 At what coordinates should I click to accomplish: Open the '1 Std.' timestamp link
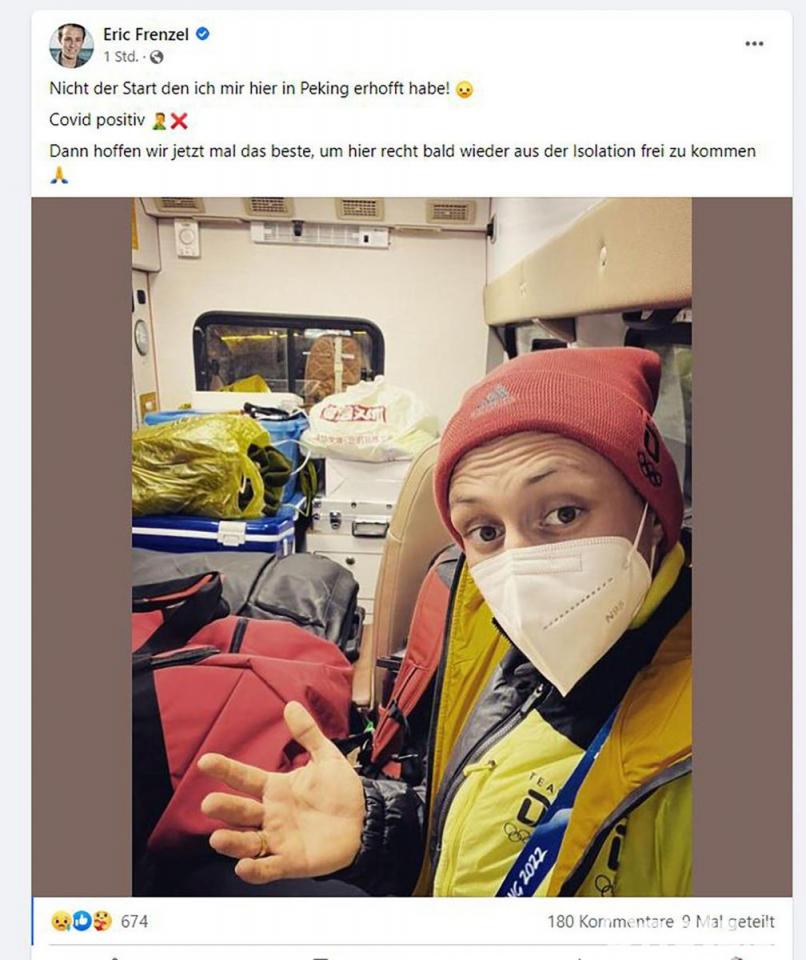click(x=121, y=57)
